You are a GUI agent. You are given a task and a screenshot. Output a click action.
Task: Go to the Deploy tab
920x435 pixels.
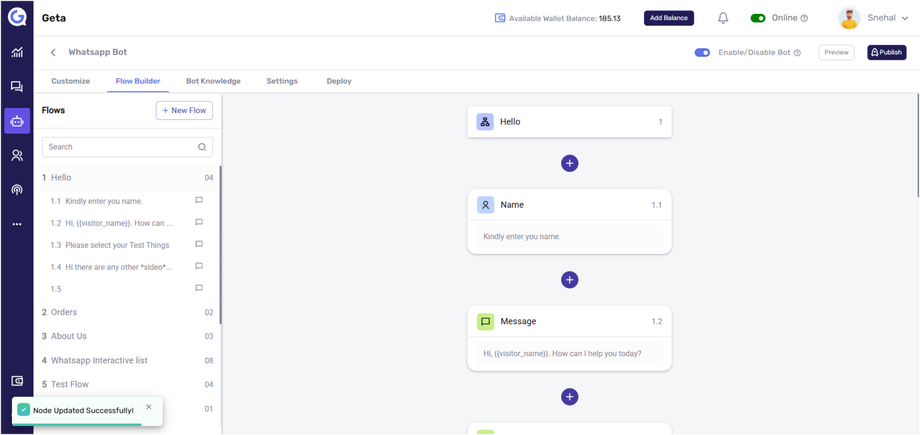(x=339, y=81)
